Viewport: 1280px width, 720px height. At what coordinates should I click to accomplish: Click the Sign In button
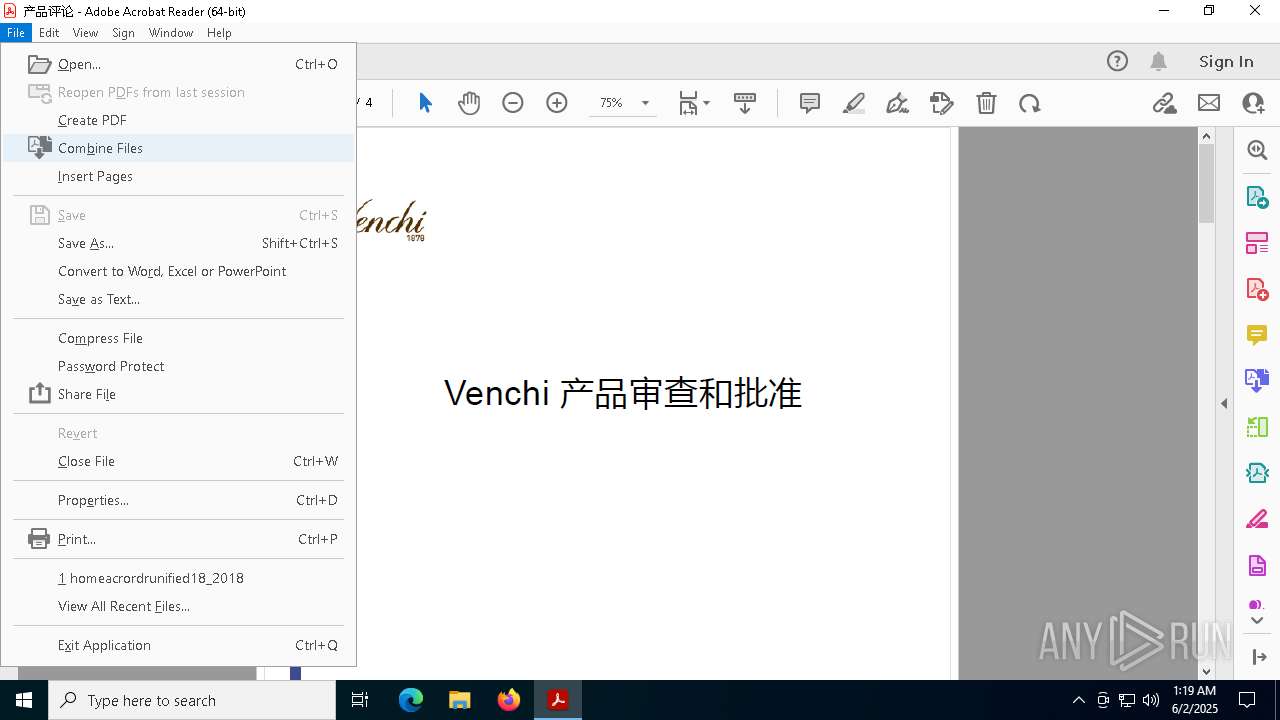point(1226,61)
